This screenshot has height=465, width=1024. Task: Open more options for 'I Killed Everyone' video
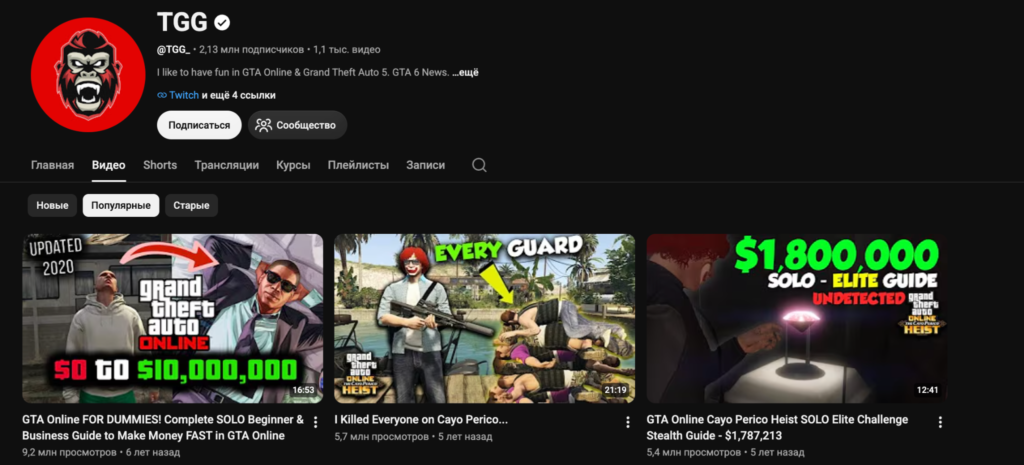pyautogui.click(x=628, y=422)
